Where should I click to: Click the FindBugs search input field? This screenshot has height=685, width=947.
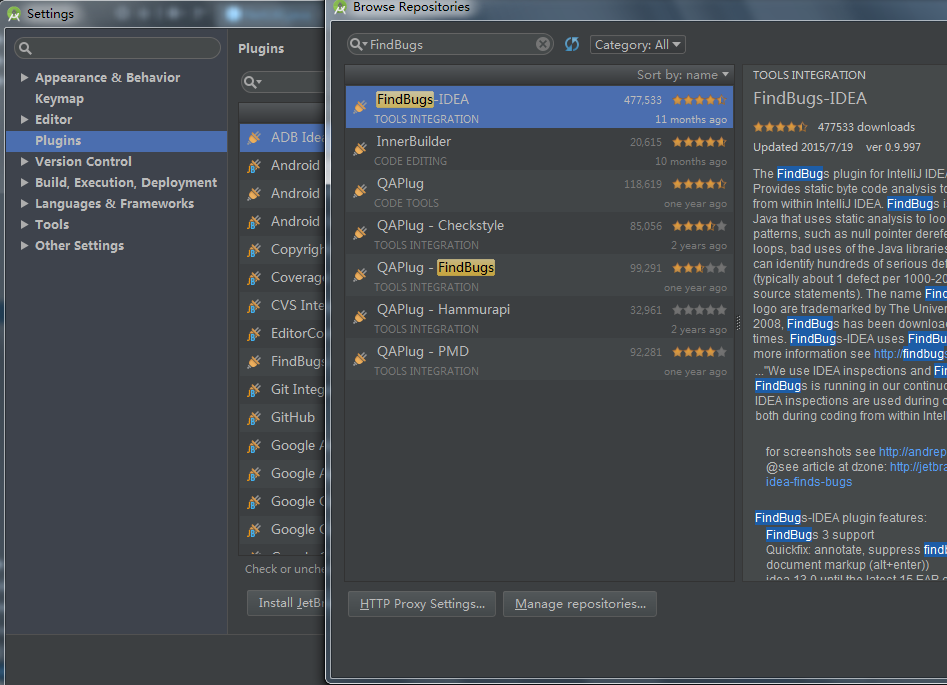(451, 44)
